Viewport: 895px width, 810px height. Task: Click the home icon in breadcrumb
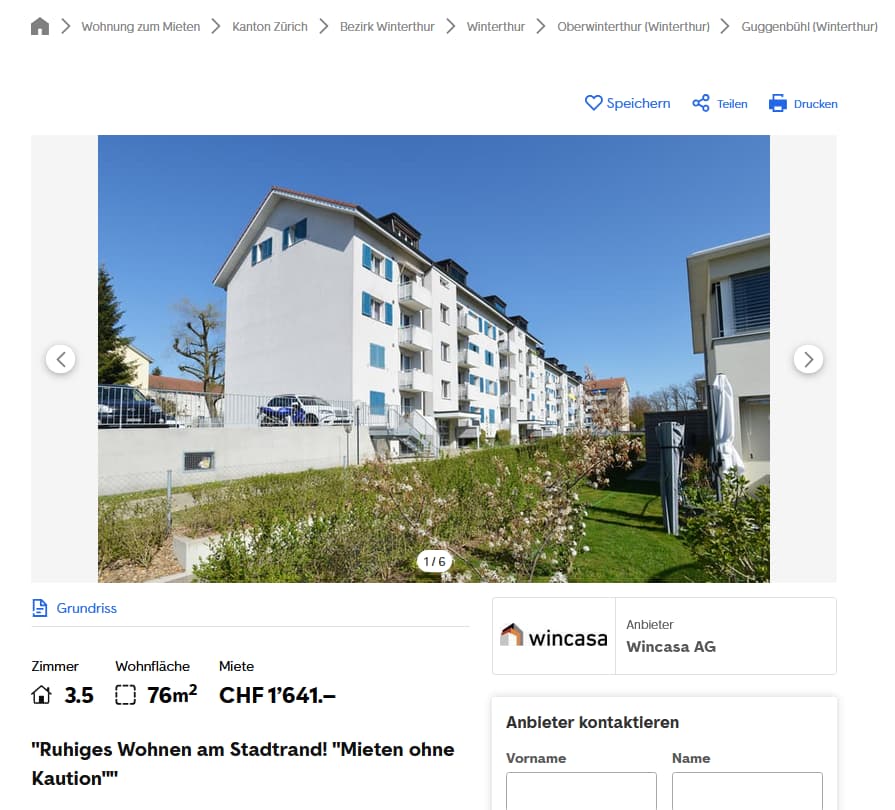40,26
